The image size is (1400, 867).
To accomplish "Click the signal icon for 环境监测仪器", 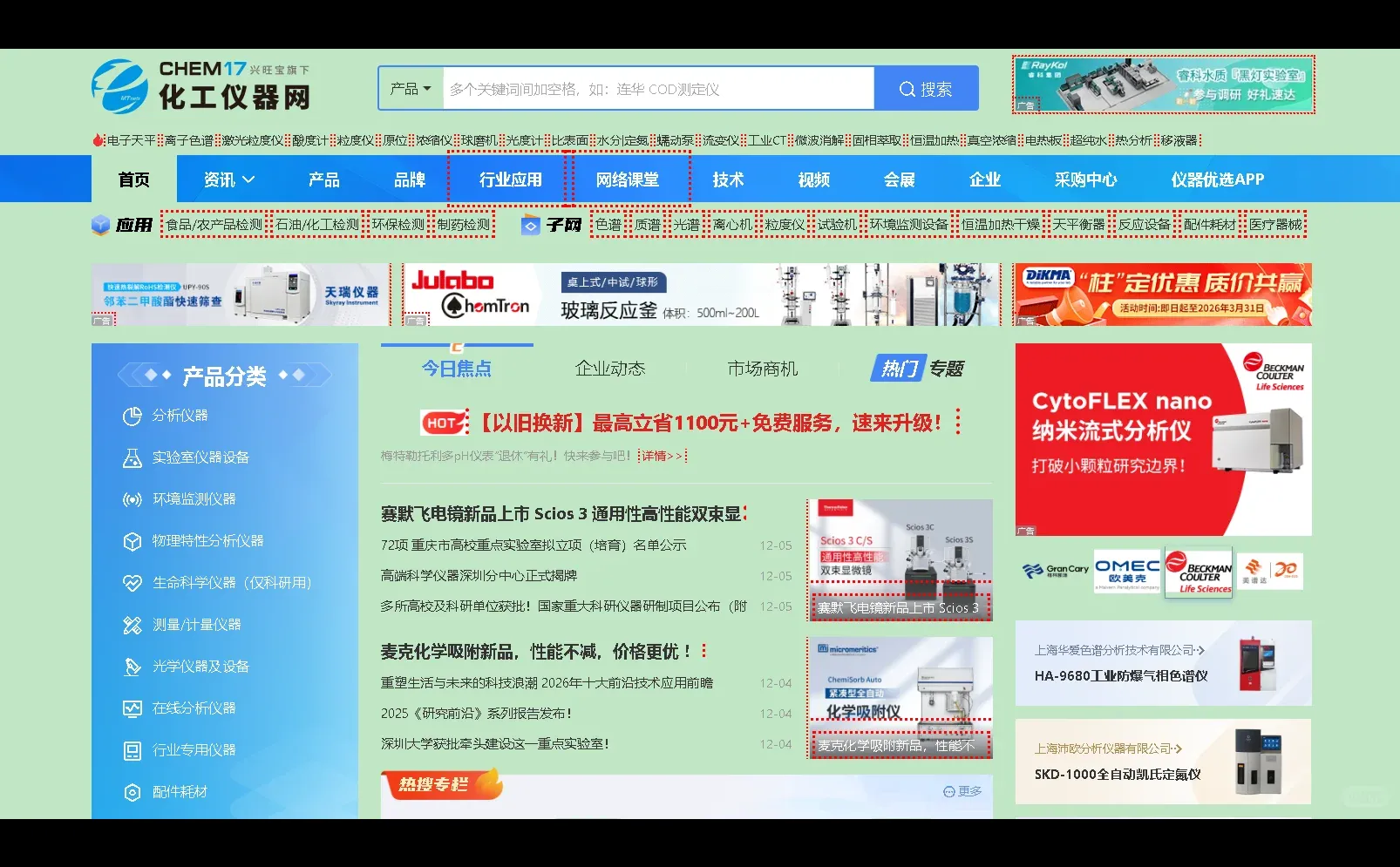I will (x=133, y=498).
